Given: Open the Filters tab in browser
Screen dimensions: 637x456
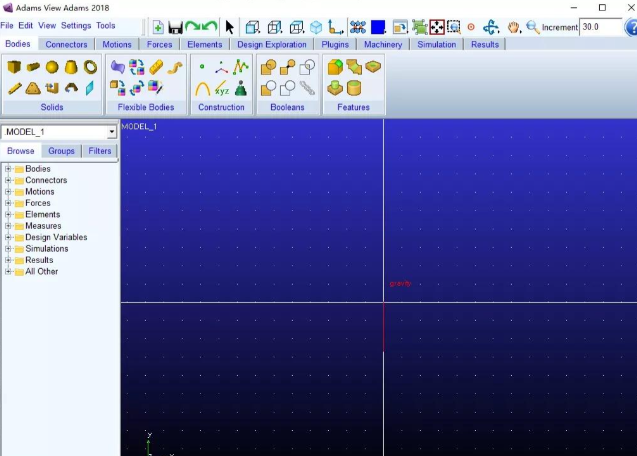Looking at the screenshot, I should [100, 151].
